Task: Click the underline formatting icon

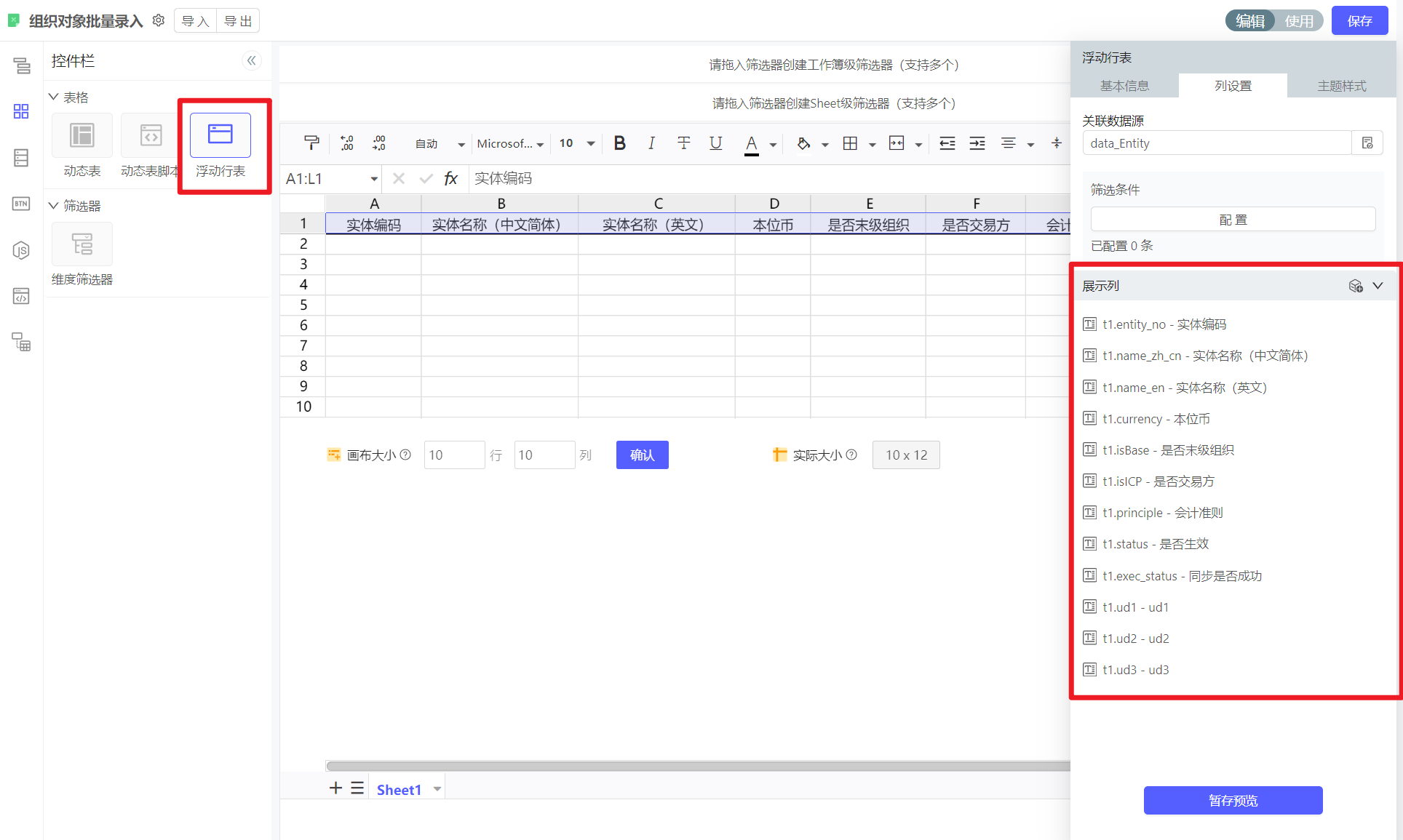Action: pos(715,143)
